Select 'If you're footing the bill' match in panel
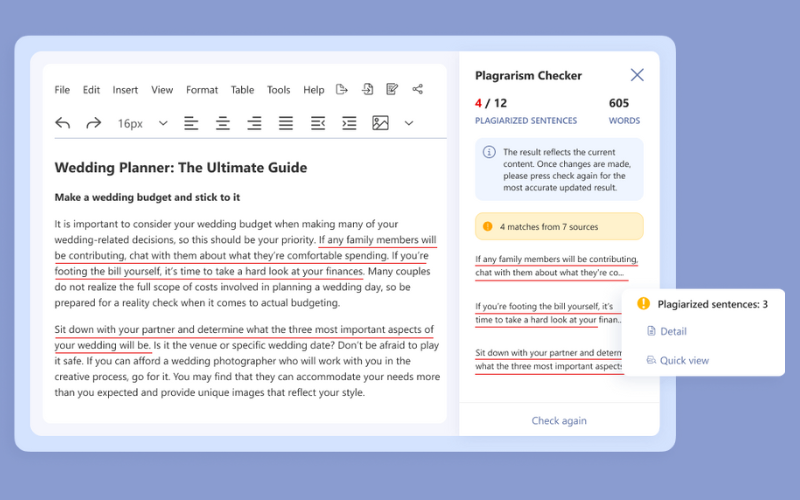The height and width of the screenshot is (500, 800). [x=548, y=313]
